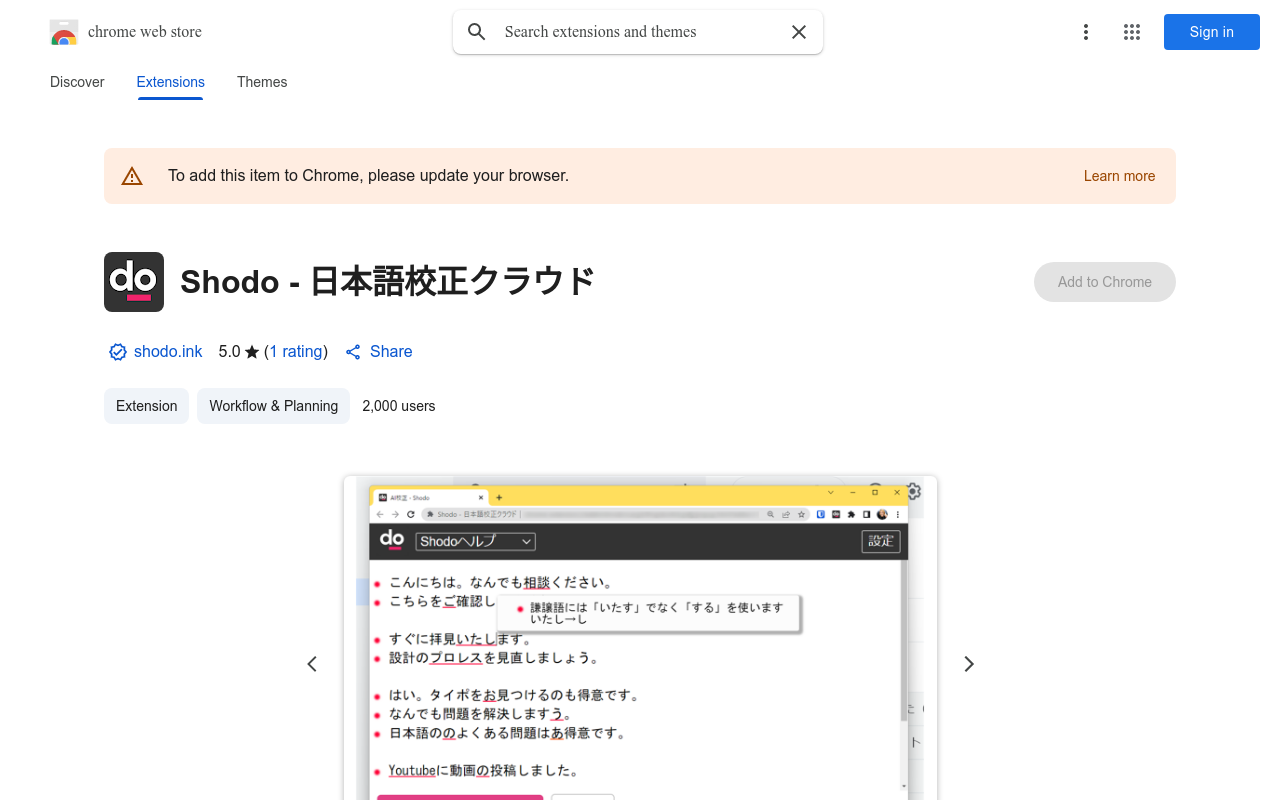Select the search magnifier icon
This screenshot has height=800, width=1280.
[476, 31]
